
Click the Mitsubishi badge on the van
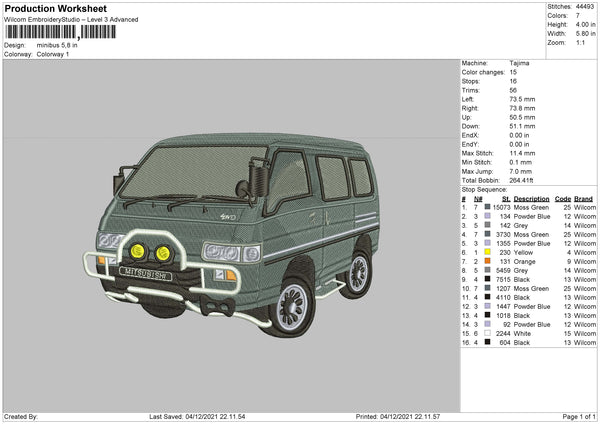[x=145, y=272]
